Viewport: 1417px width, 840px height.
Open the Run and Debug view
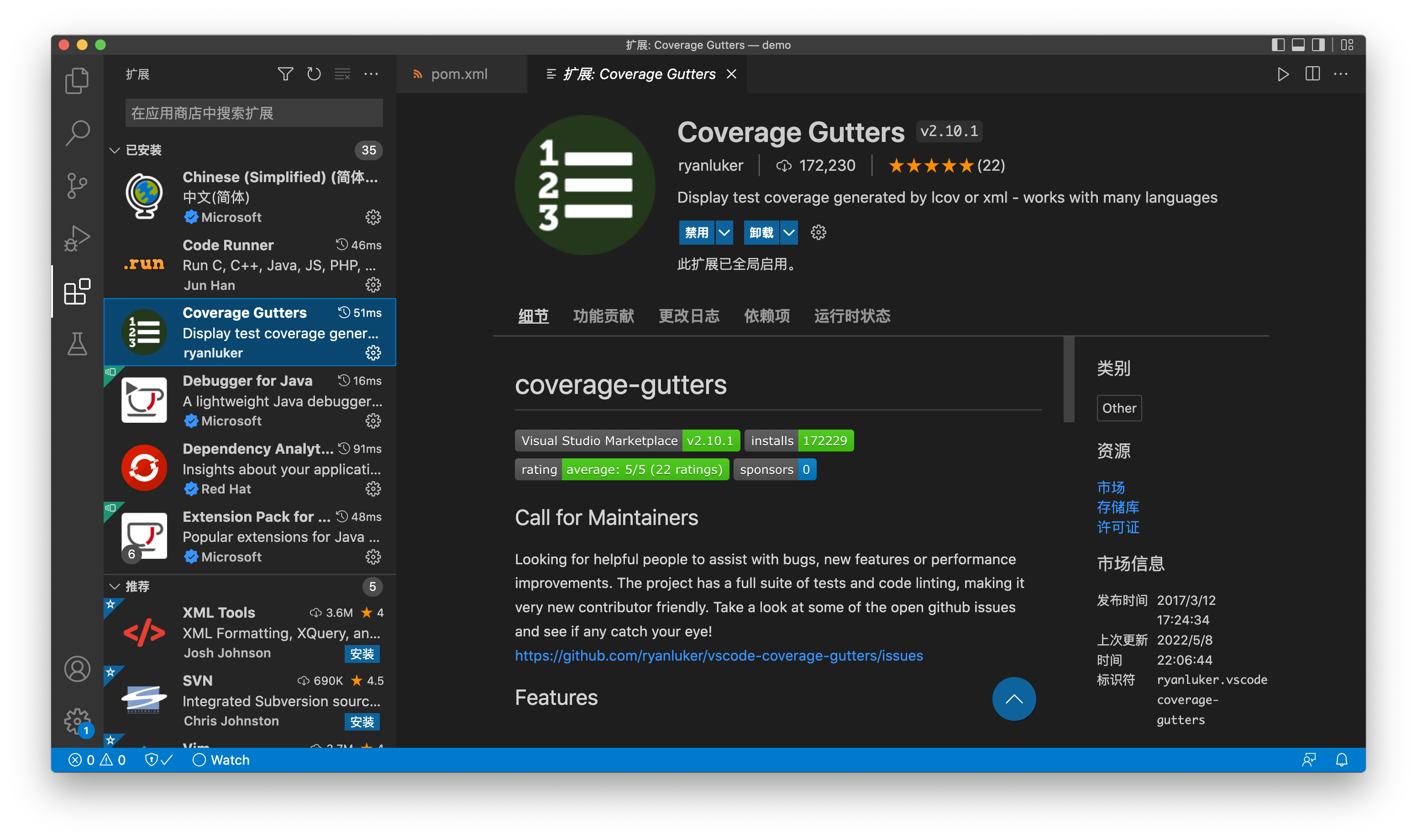tap(77, 238)
